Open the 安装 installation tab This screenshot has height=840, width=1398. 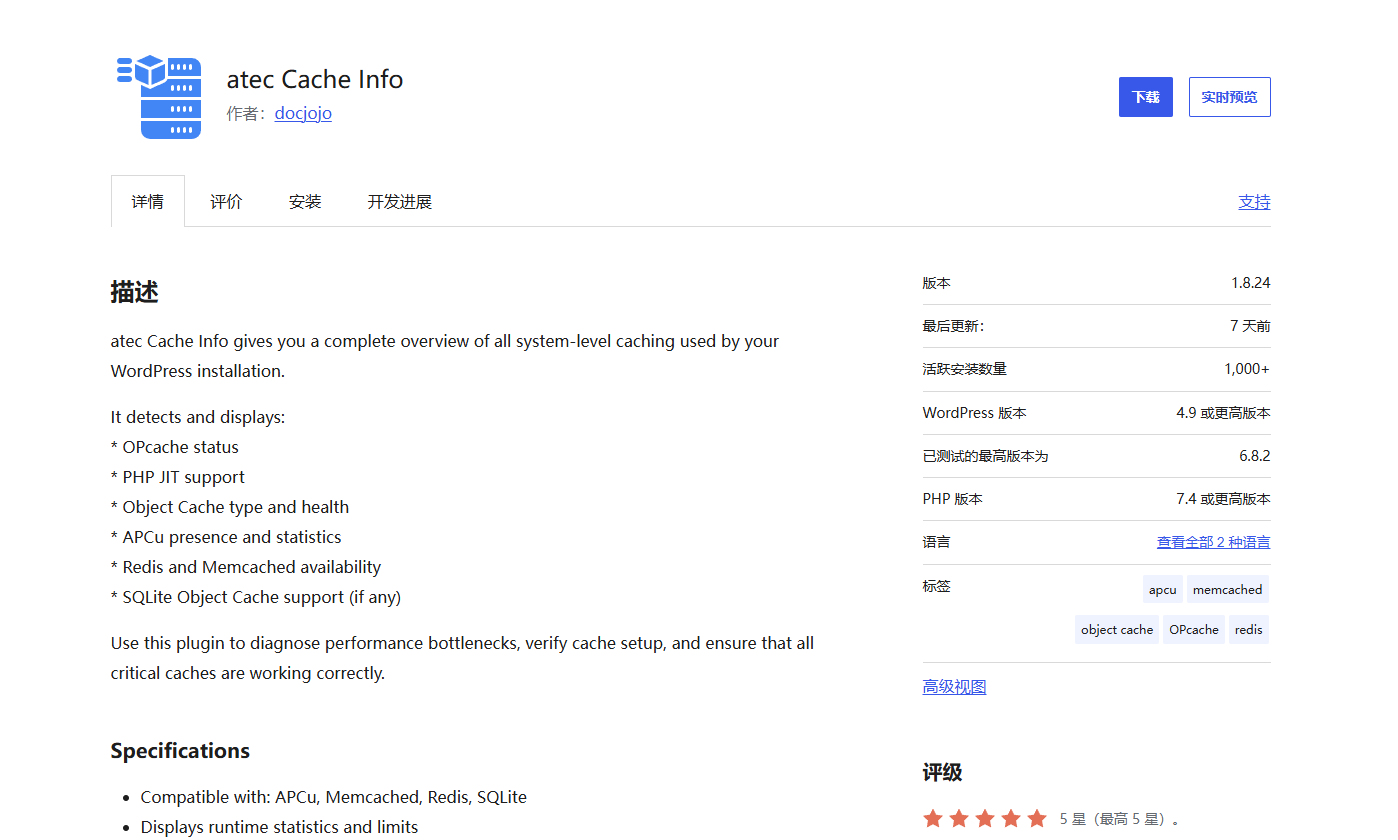point(305,201)
